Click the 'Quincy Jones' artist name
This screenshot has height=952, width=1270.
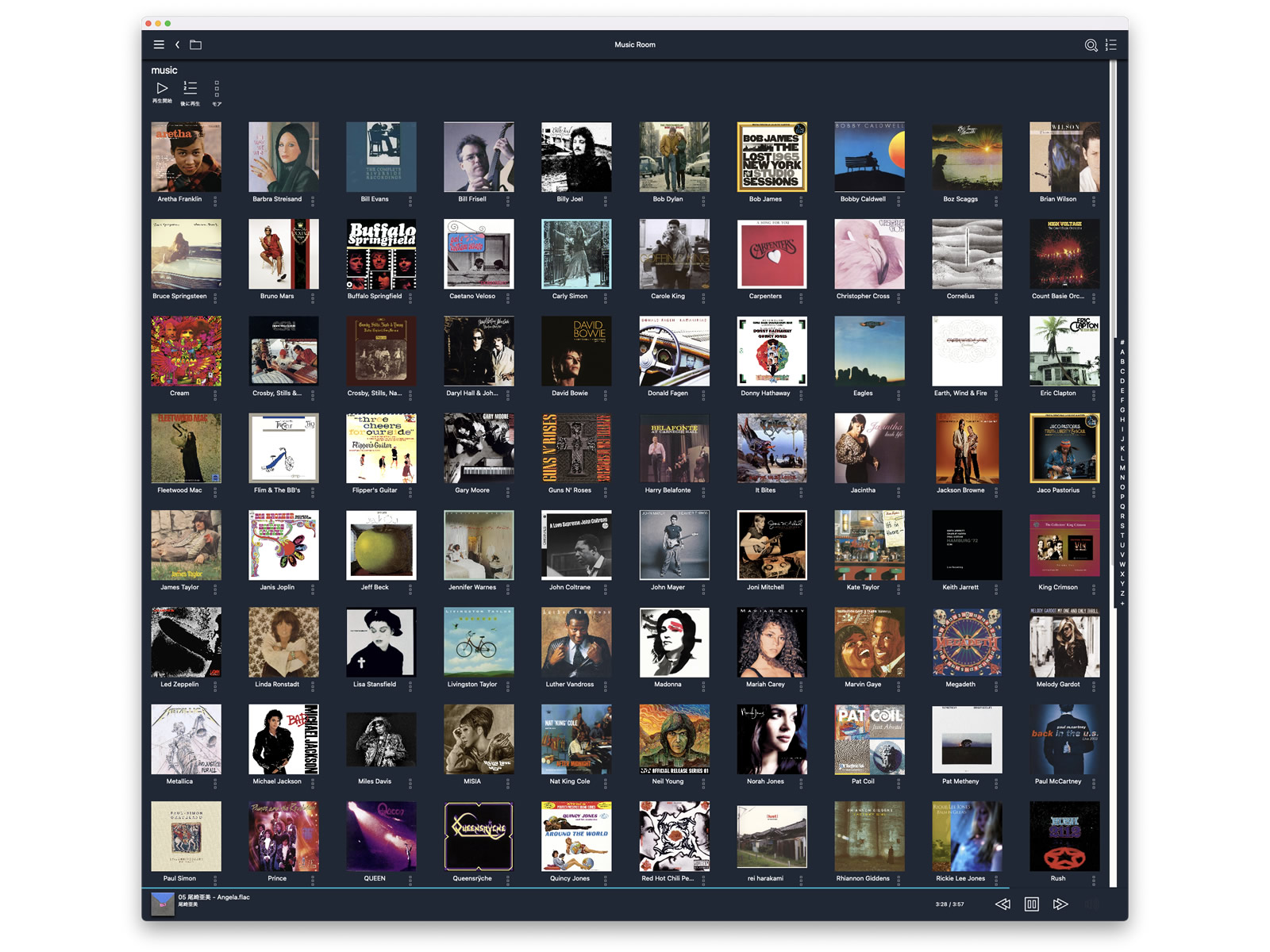[570, 878]
